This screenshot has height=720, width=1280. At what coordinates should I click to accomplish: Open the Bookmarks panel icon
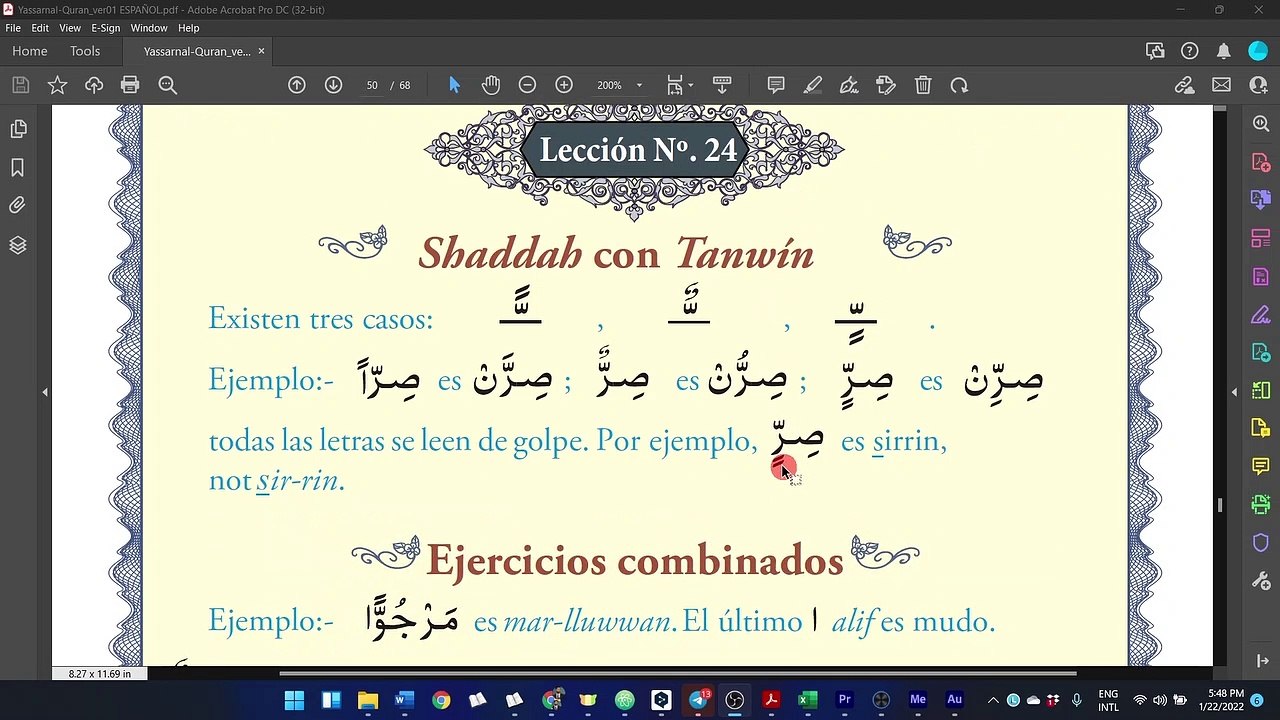pos(17,167)
